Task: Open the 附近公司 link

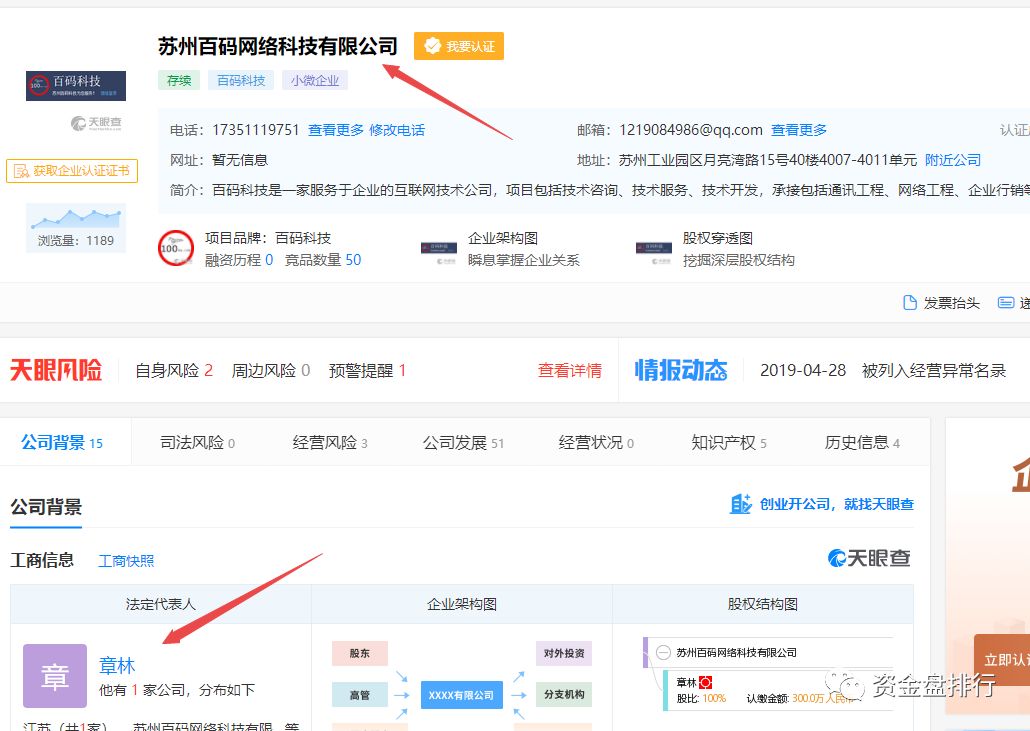Action: point(952,160)
